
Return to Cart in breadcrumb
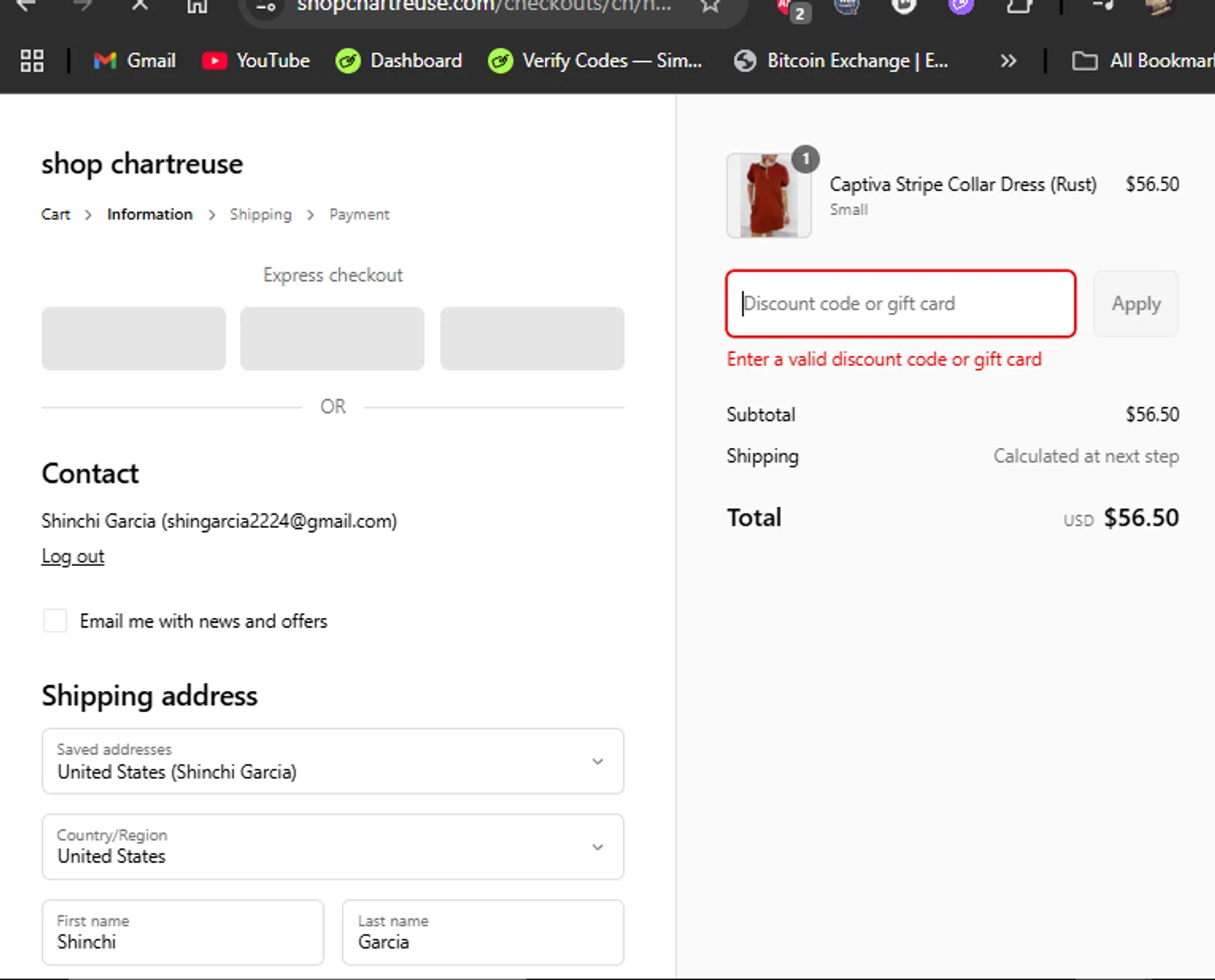(56, 215)
